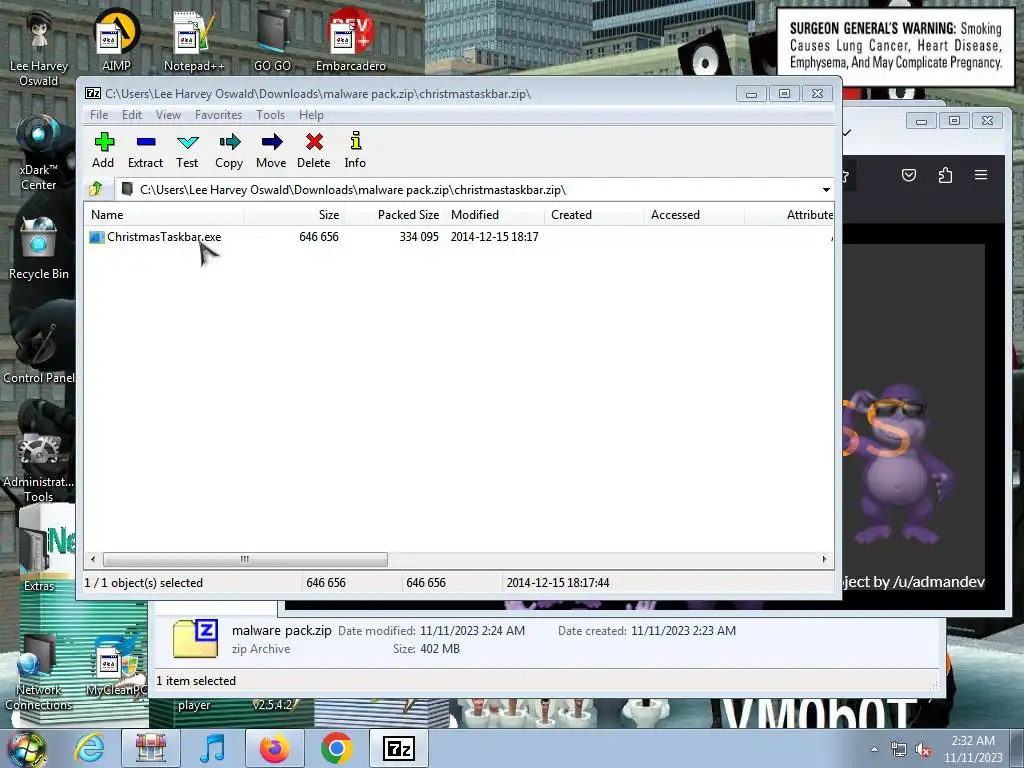Open the Lee Harvey Oswald desktop icon
Viewport: 1024px width, 768px height.
click(39, 47)
